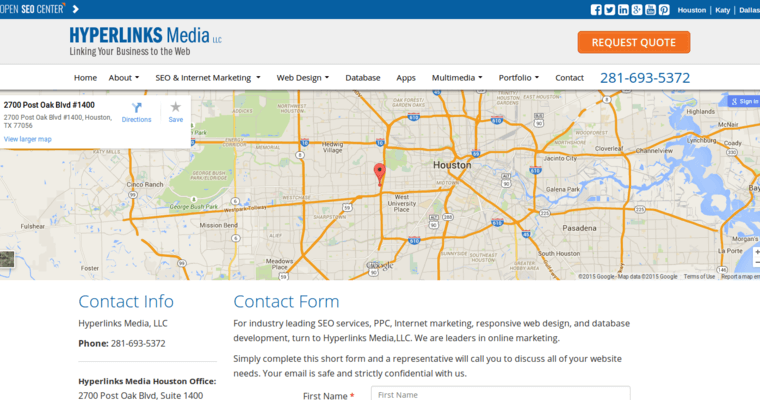Expand SEO & Internet Marketing dropdown
The image size is (760, 400).
(x=207, y=77)
